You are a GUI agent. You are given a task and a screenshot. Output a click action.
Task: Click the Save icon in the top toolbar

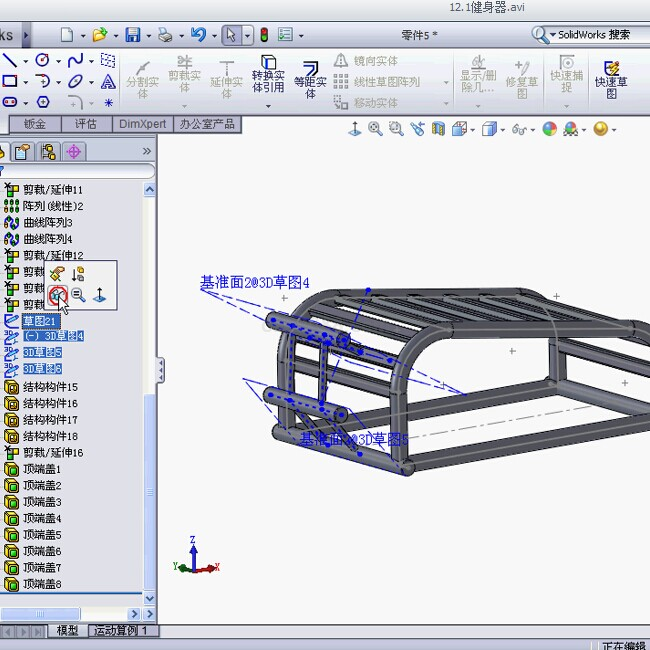(132, 35)
